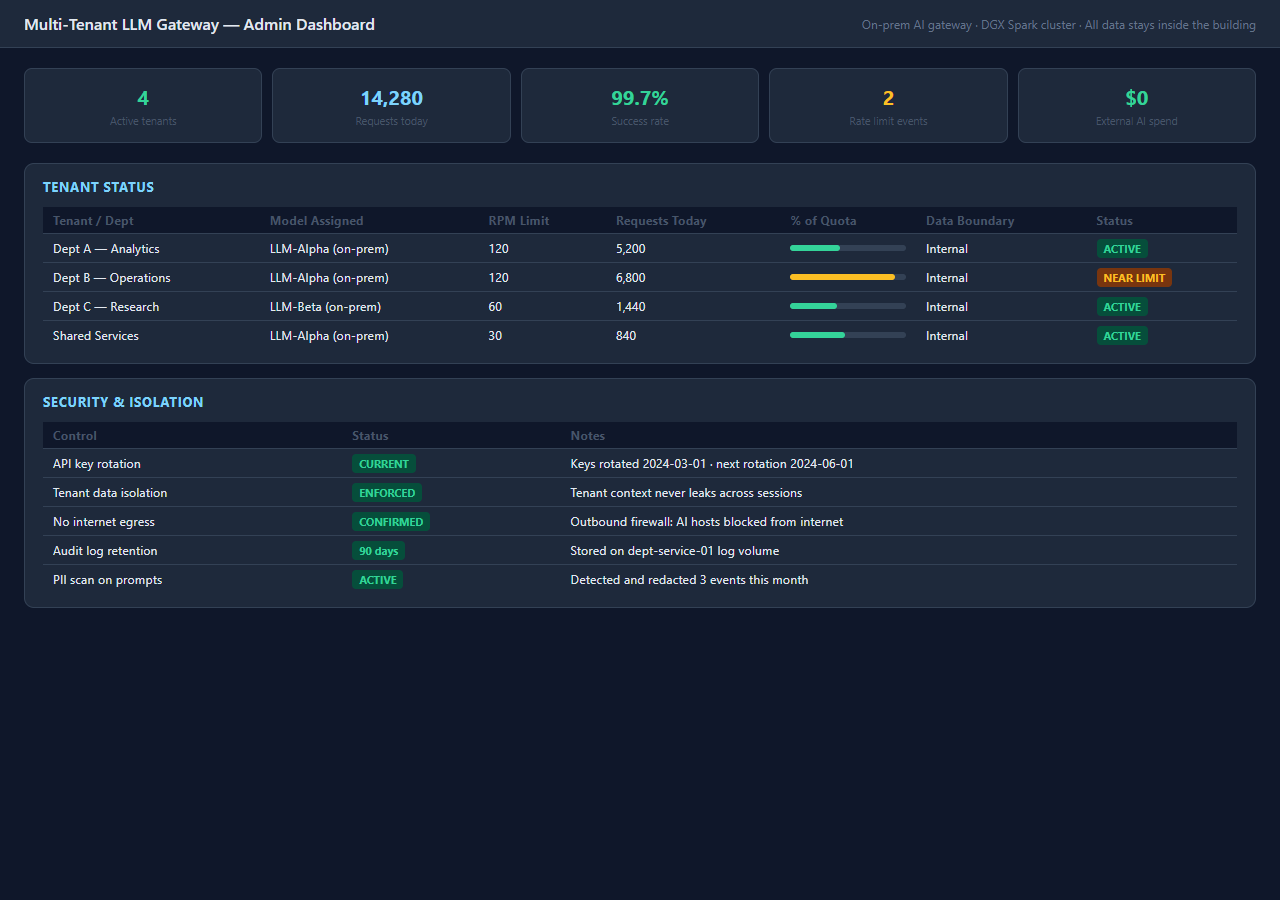This screenshot has width=1280, height=900.
Task: Click the ACTIVE badge for Dept A — Analytics
Action: [x=1122, y=249]
